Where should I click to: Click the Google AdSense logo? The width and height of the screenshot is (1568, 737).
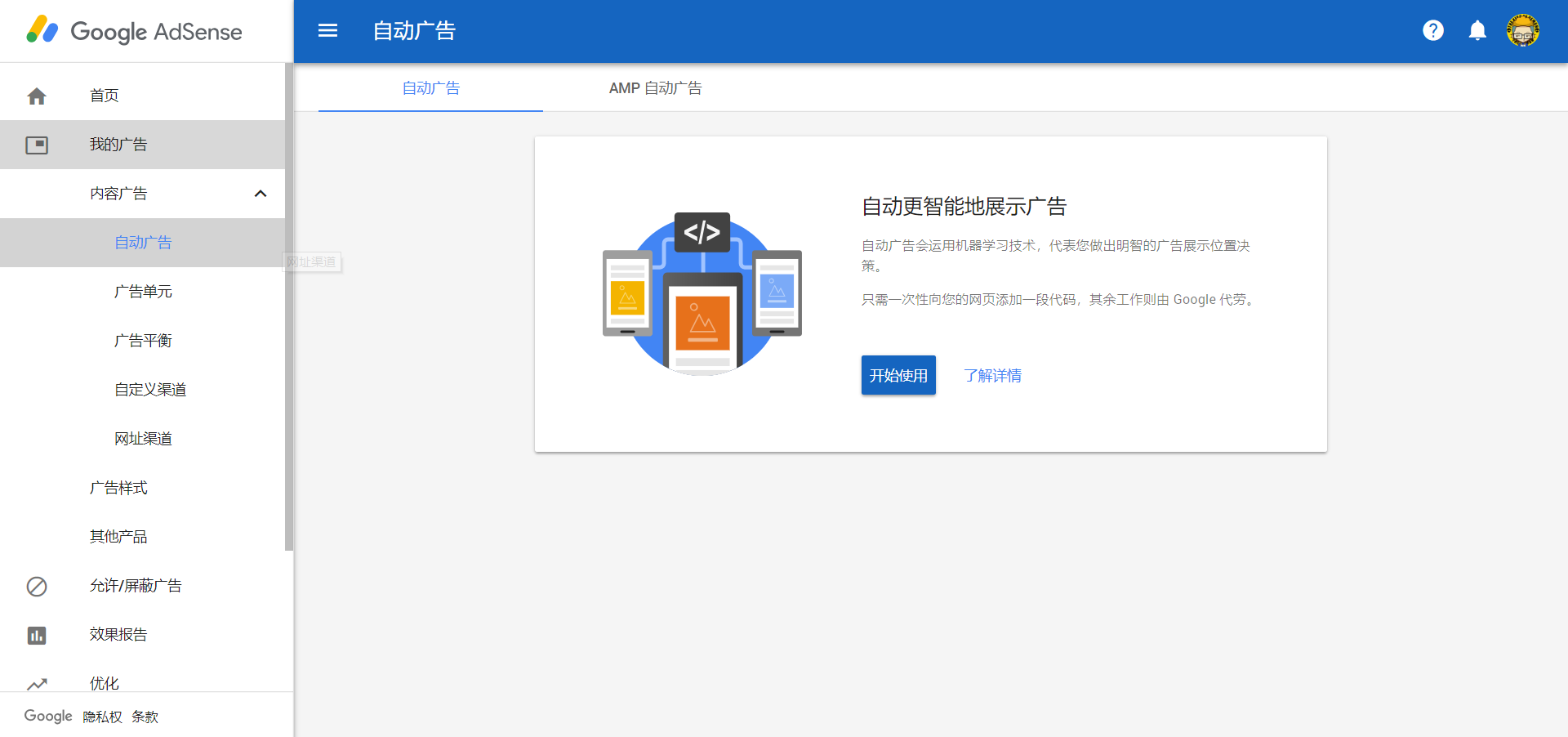click(x=135, y=31)
